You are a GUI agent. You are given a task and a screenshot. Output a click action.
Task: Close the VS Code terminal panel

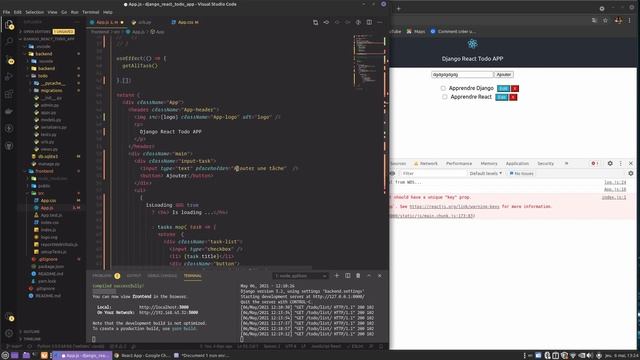(x=380, y=276)
